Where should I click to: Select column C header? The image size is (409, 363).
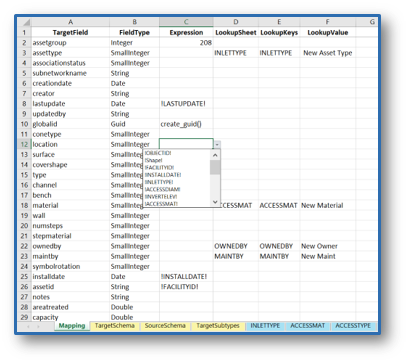click(x=186, y=22)
